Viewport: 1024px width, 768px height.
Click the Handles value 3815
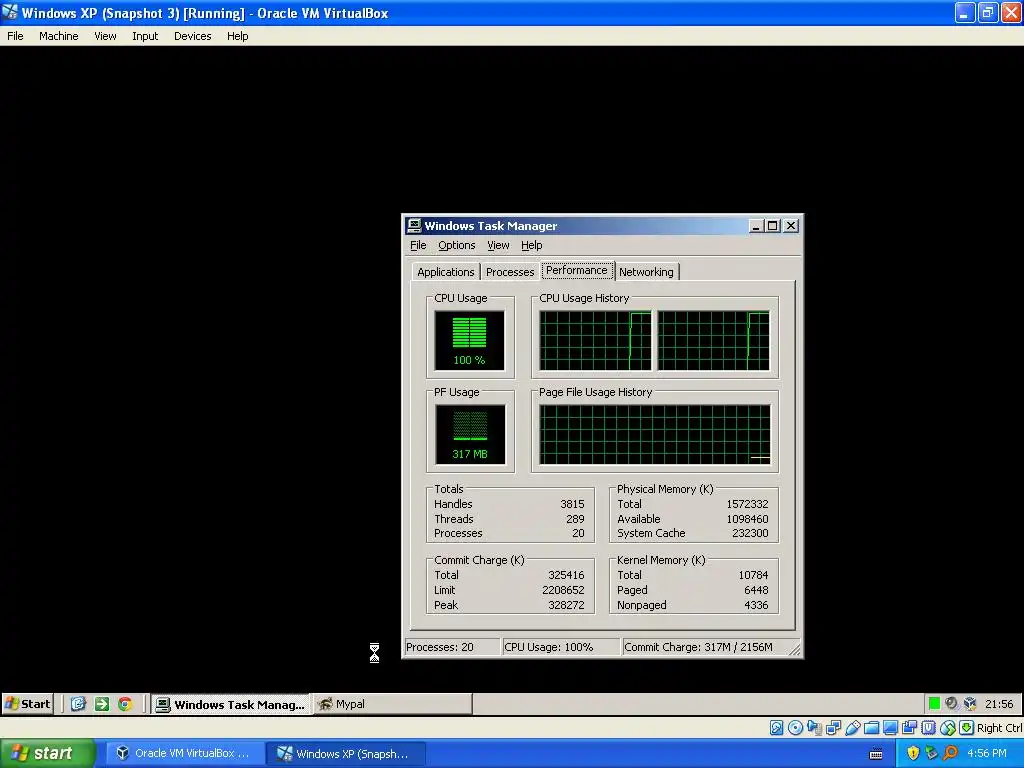click(572, 504)
